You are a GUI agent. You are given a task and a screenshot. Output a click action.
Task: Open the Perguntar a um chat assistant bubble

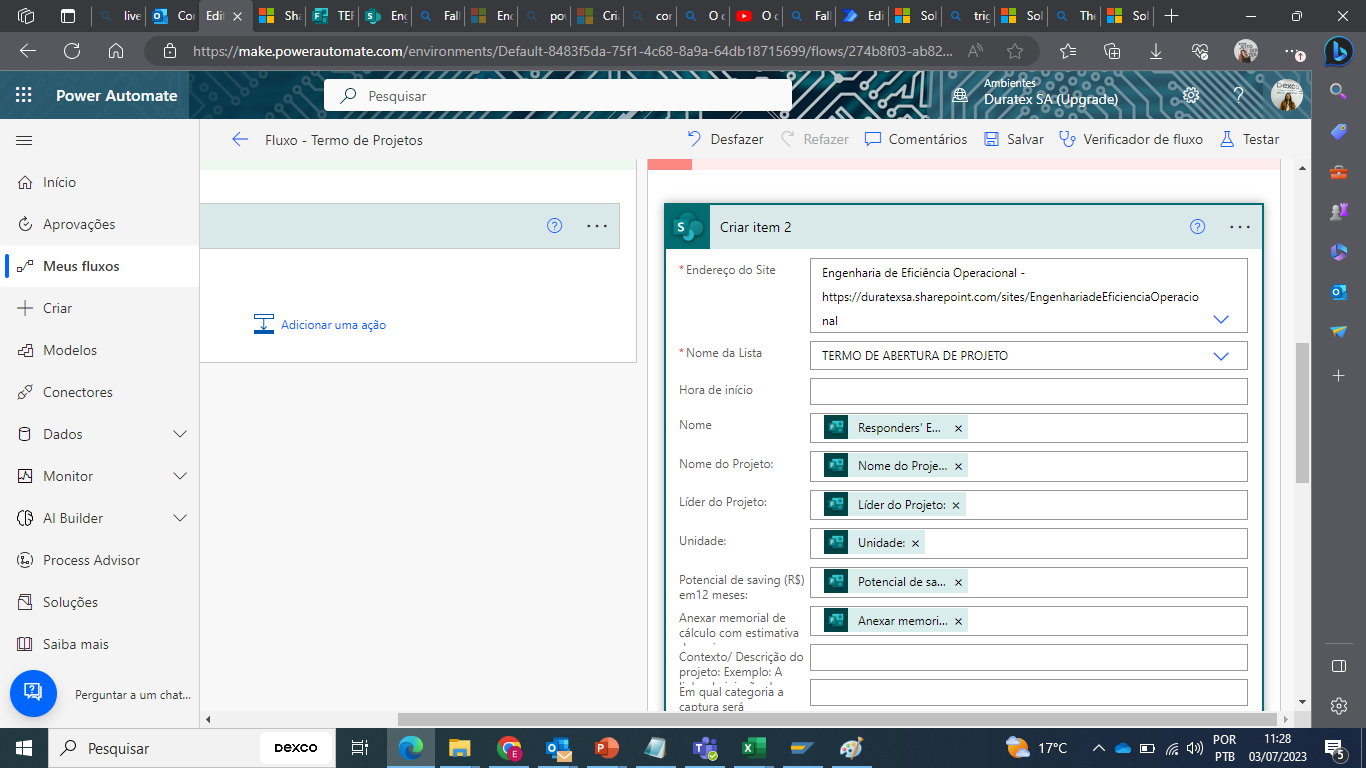[x=33, y=693]
